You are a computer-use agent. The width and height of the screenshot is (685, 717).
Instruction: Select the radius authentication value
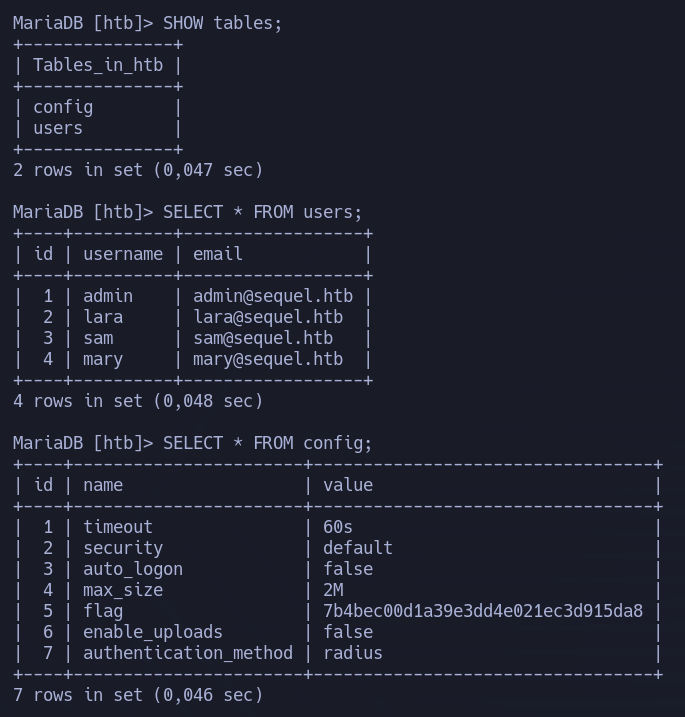[x=353, y=653]
